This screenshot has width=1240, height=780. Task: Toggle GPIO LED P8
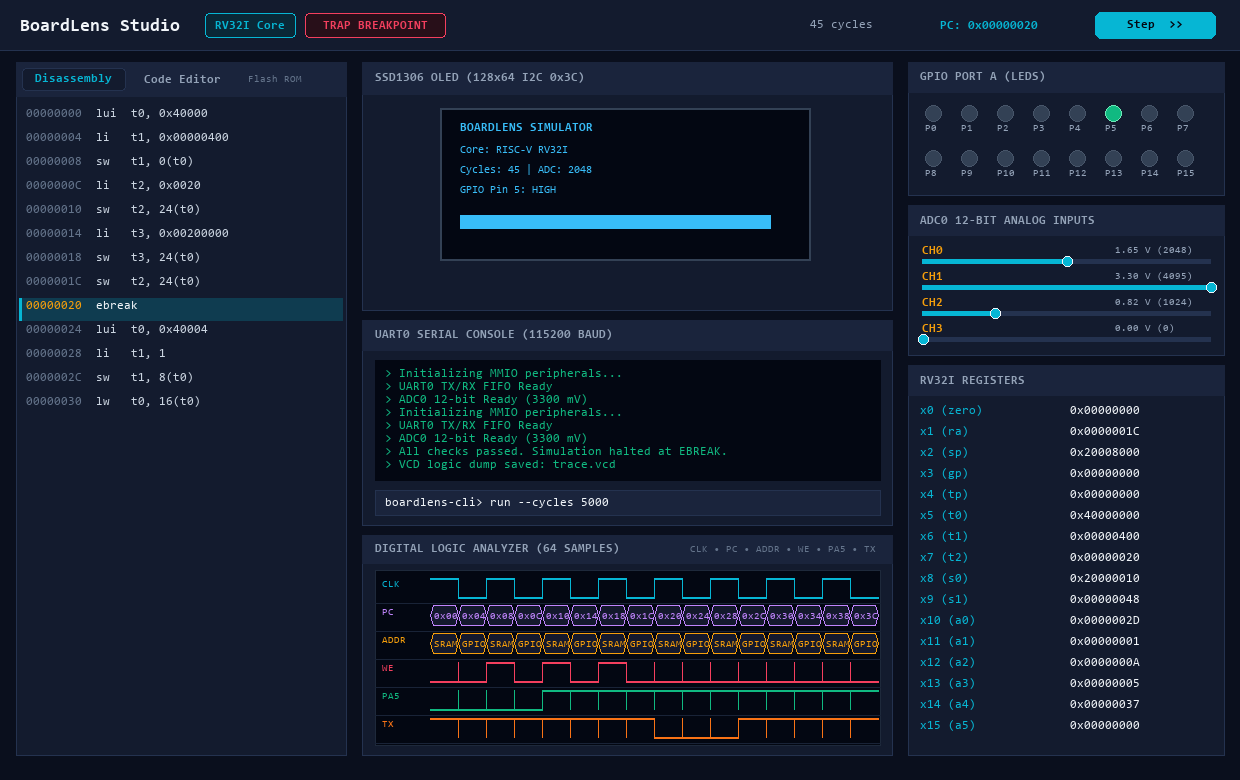[933, 158]
